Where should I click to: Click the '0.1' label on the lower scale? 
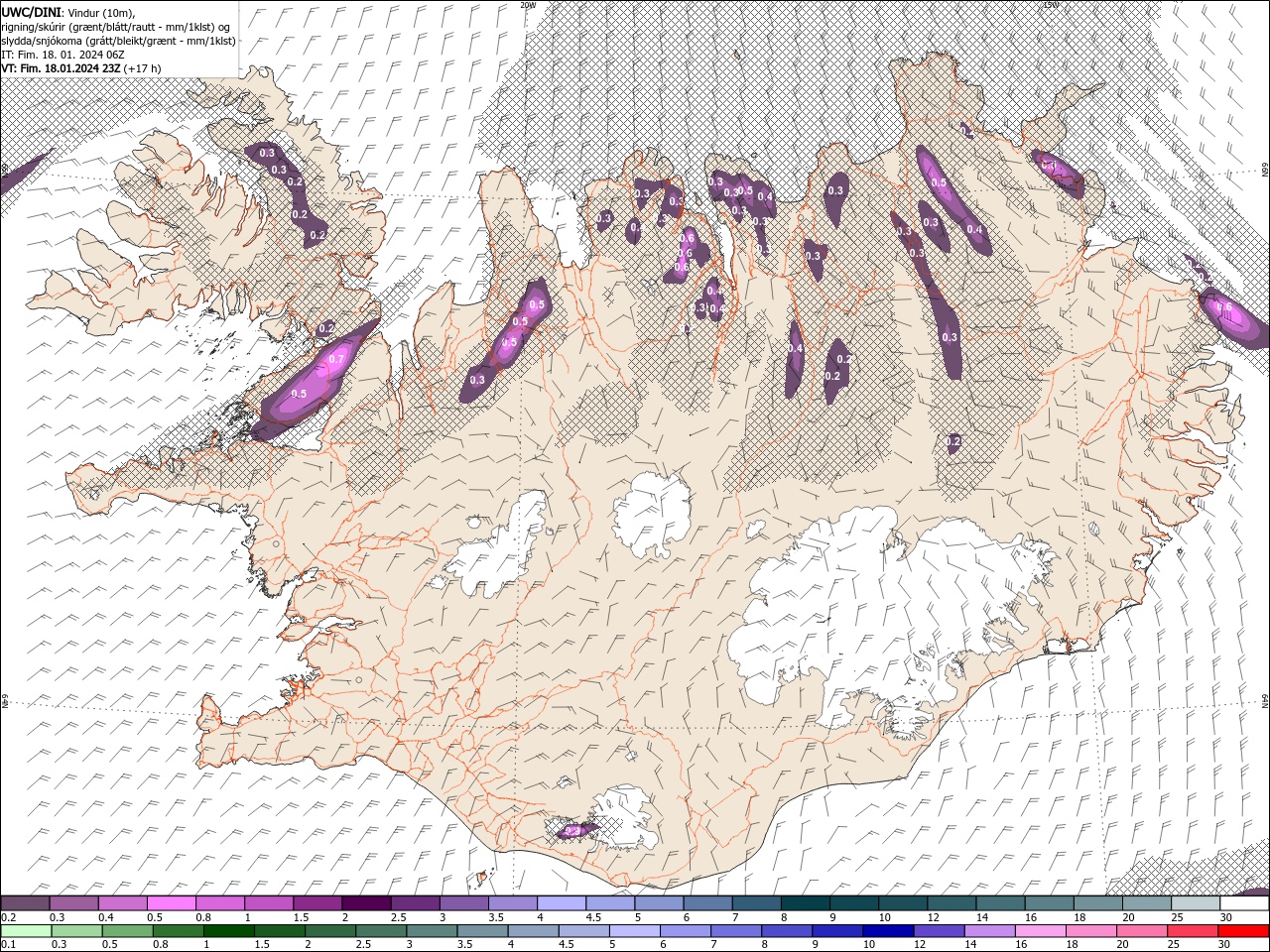click(x=7, y=945)
